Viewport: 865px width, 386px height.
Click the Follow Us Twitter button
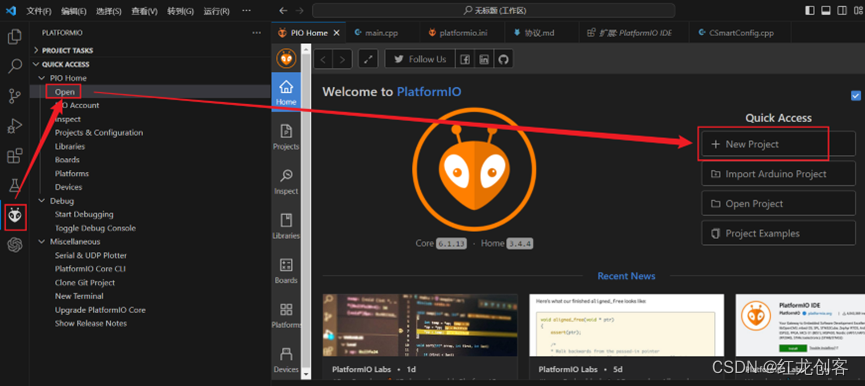click(x=420, y=59)
